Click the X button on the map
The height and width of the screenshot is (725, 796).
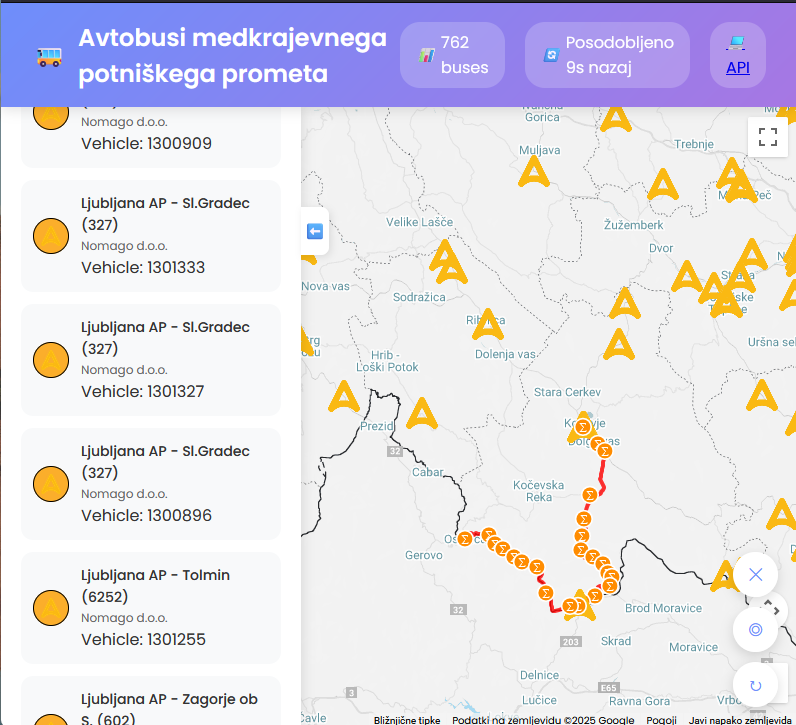(x=755, y=574)
